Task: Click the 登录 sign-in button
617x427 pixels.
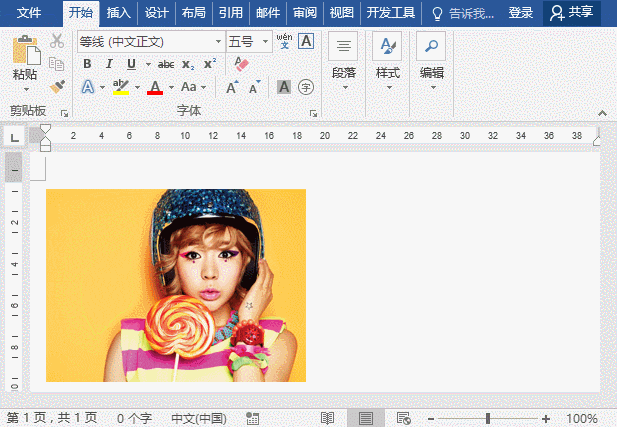Action: (x=520, y=13)
